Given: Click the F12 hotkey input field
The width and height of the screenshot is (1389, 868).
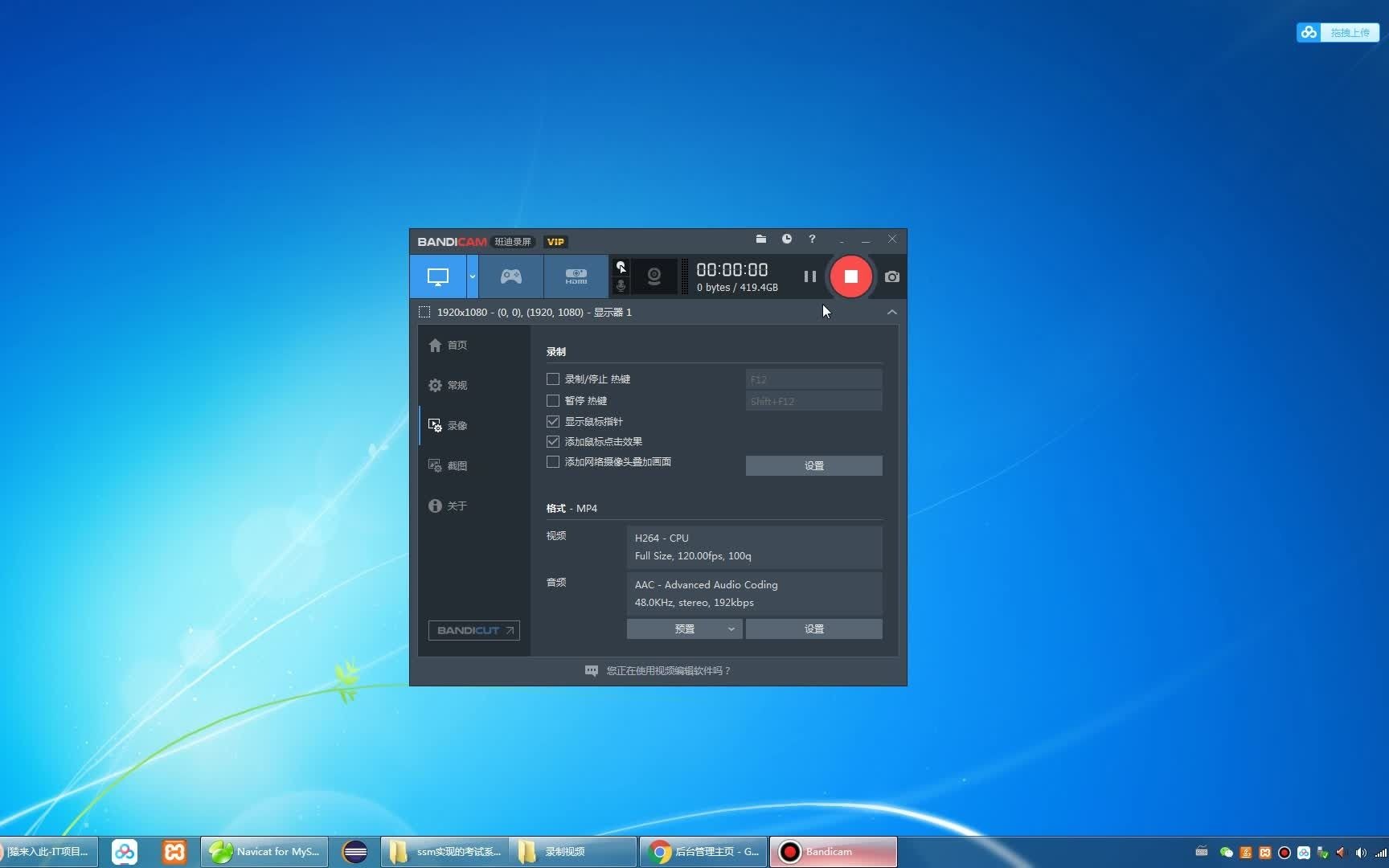Looking at the screenshot, I should pos(813,379).
